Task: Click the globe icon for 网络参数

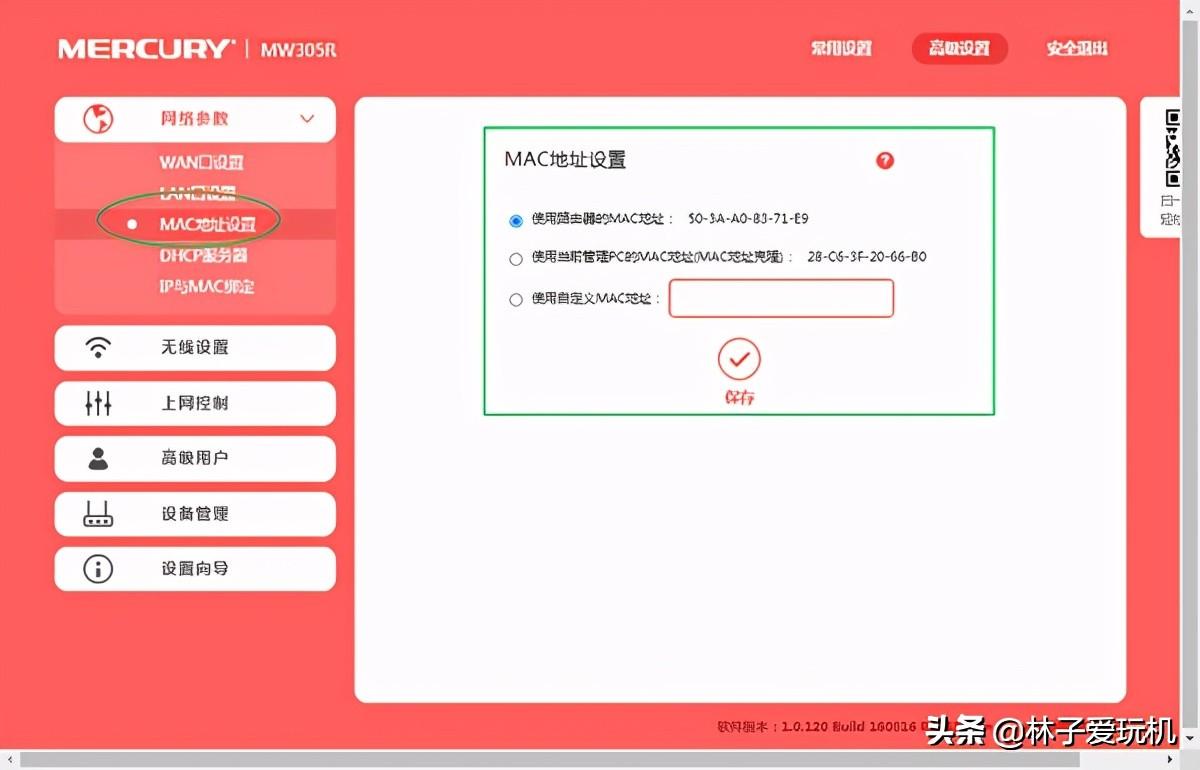Action: tap(98, 119)
